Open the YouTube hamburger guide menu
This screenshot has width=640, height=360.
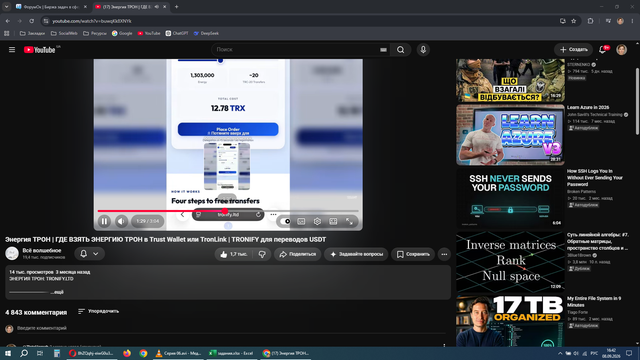[x=12, y=50]
